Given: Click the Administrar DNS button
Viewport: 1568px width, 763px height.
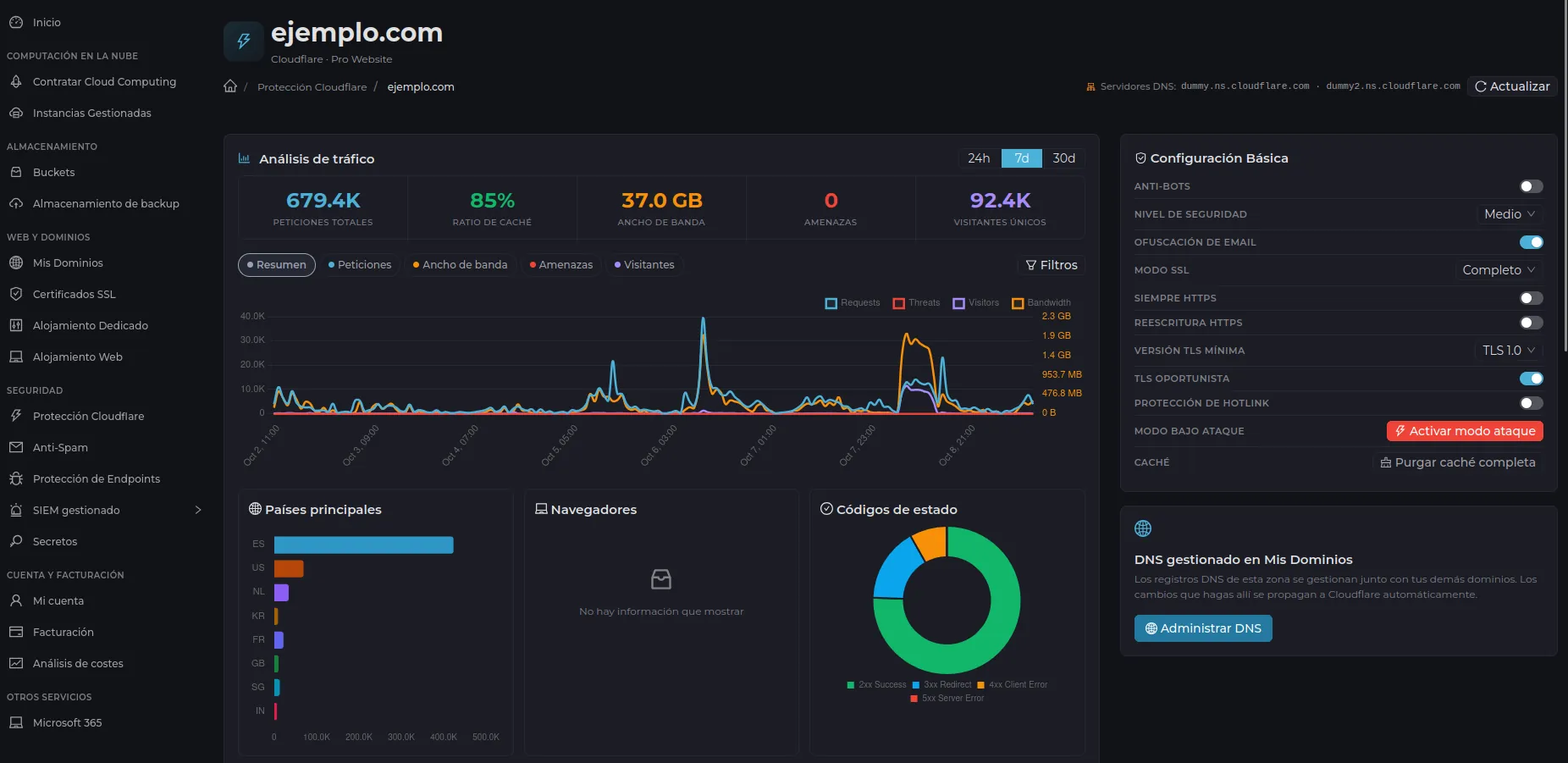Looking at the screenshot, I should pyautogui.click(x=1203, y=628).
